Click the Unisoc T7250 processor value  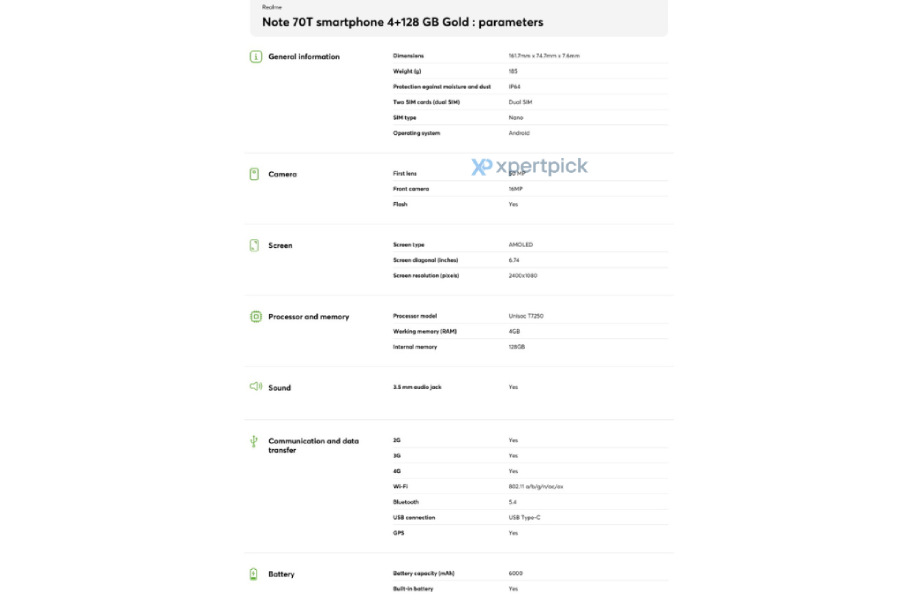click(526, 316)
